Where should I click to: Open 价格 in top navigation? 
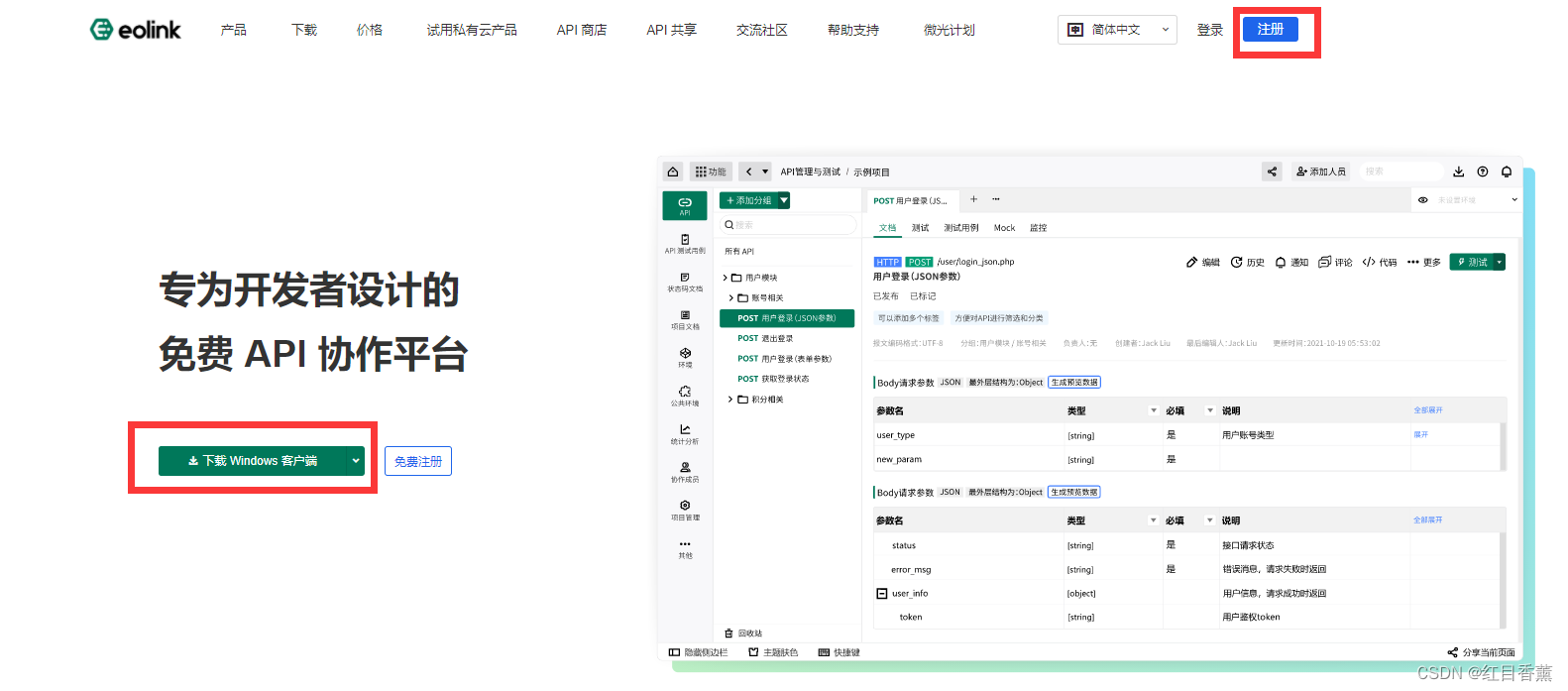click(x=370, y=30)
